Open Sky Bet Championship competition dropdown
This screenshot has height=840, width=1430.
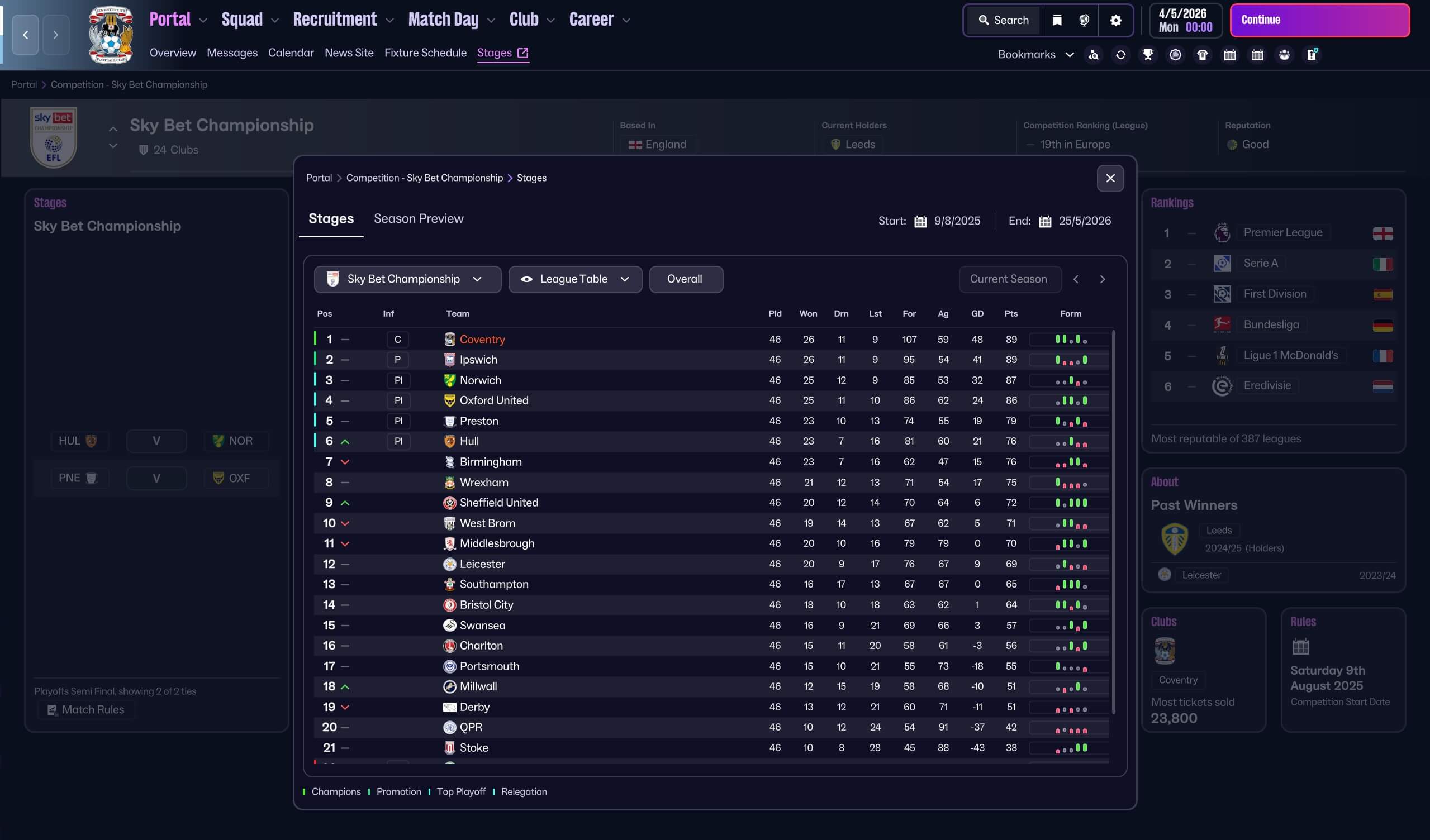tap(407, 279)
